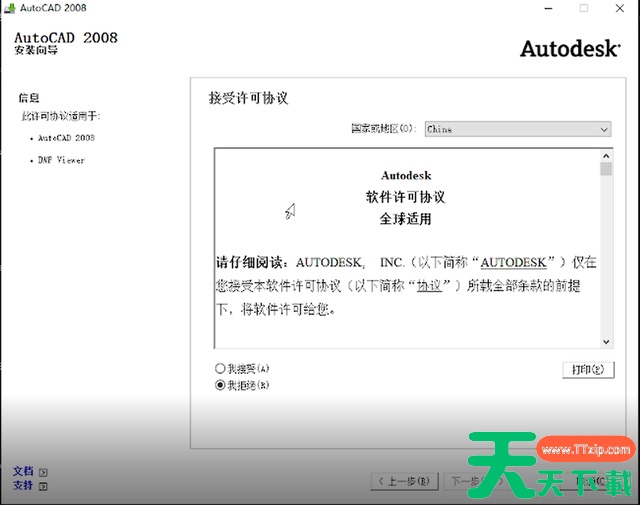
Task: Click the arrow icon beside 支持
Action: pos(43,486)
